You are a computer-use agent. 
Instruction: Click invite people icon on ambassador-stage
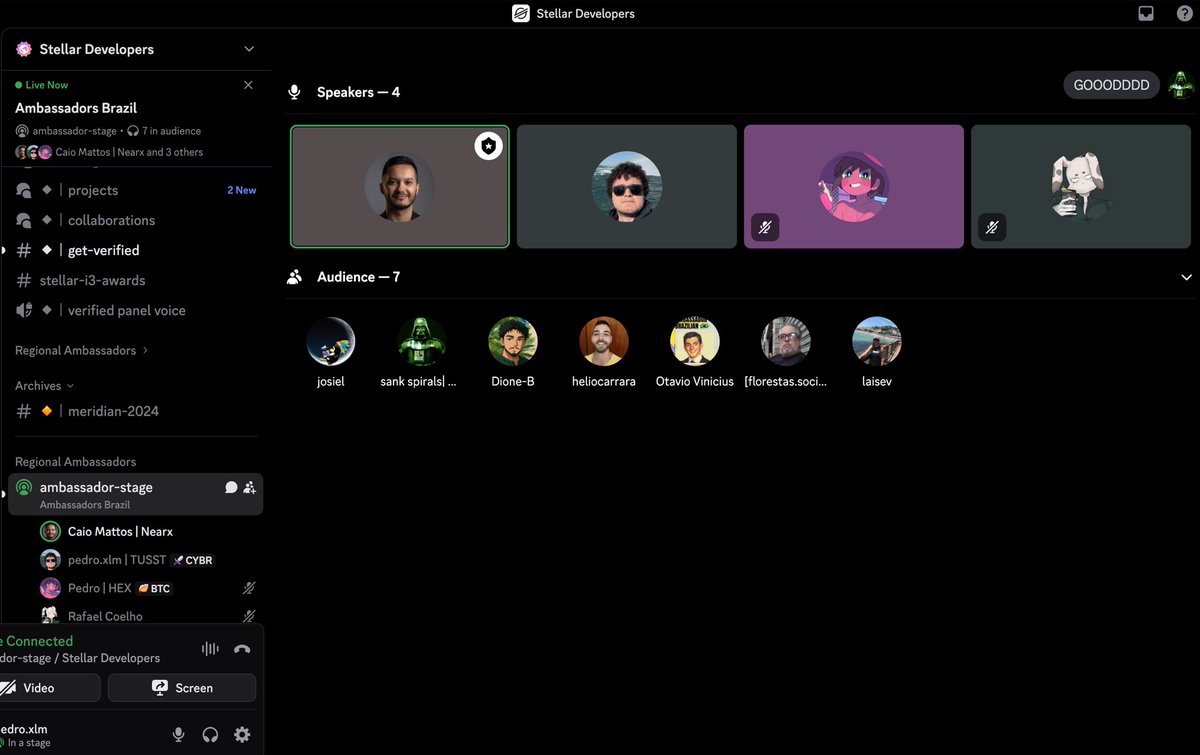(x=250, y=487)
